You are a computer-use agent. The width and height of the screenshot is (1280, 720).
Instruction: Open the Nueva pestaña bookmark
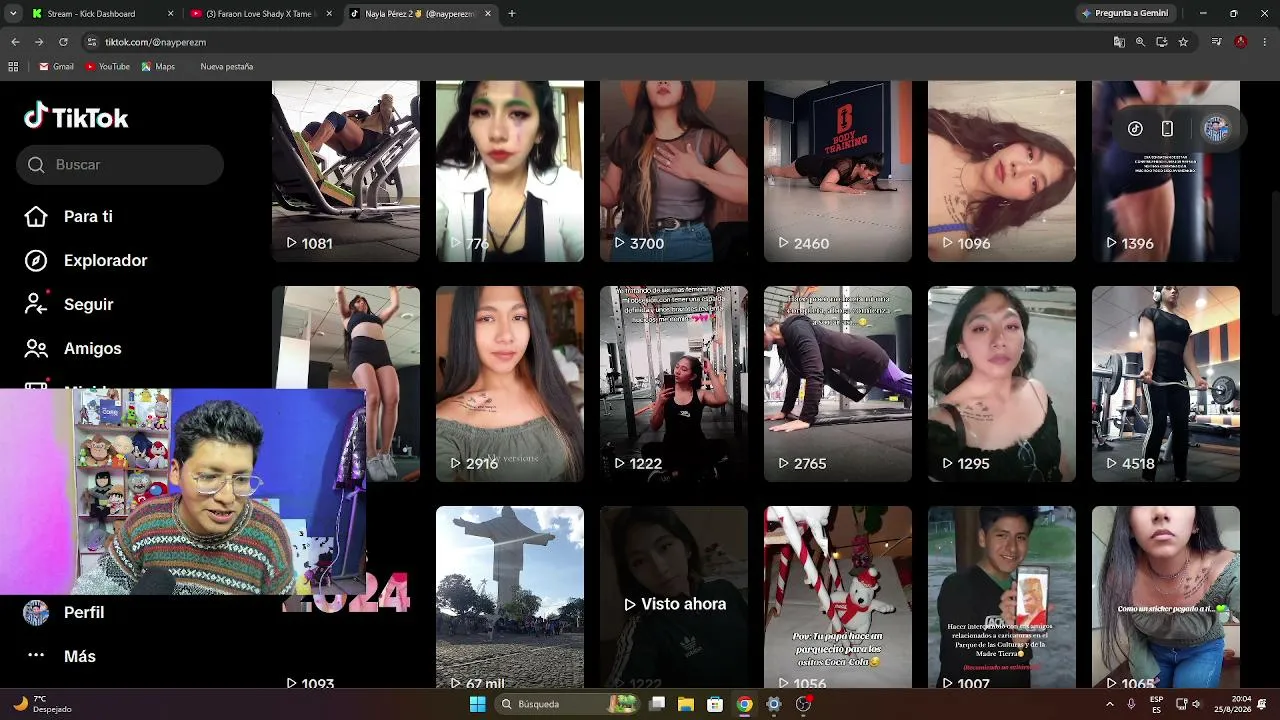point(226,67)
